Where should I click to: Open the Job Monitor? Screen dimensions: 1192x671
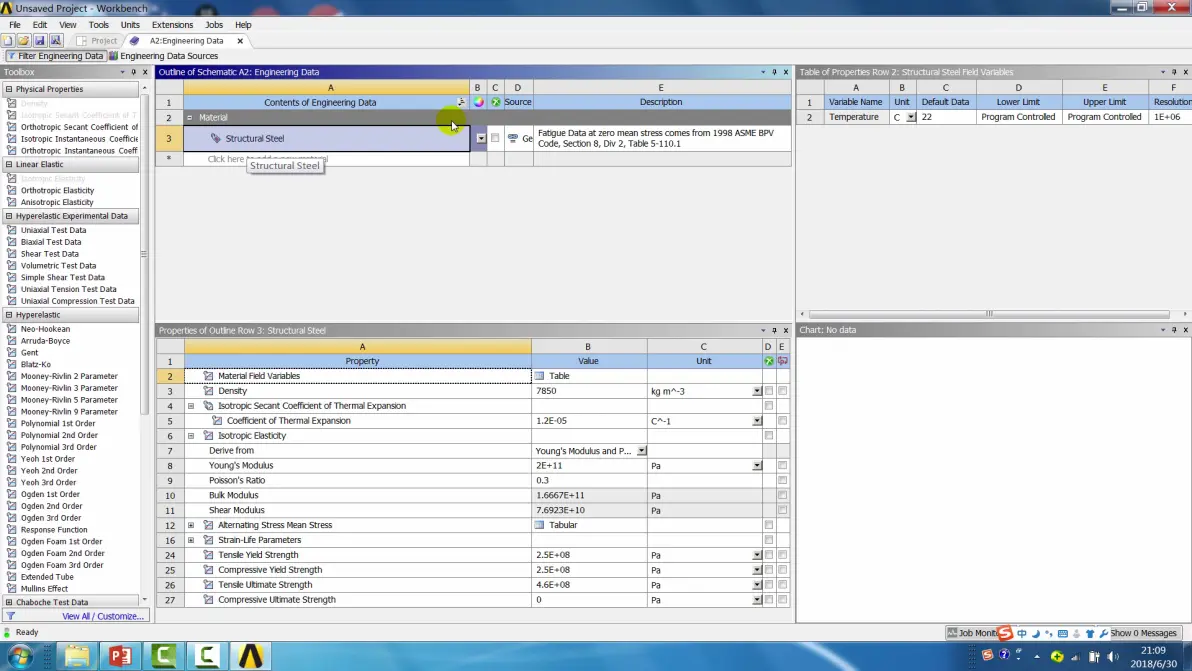[972, 633]
